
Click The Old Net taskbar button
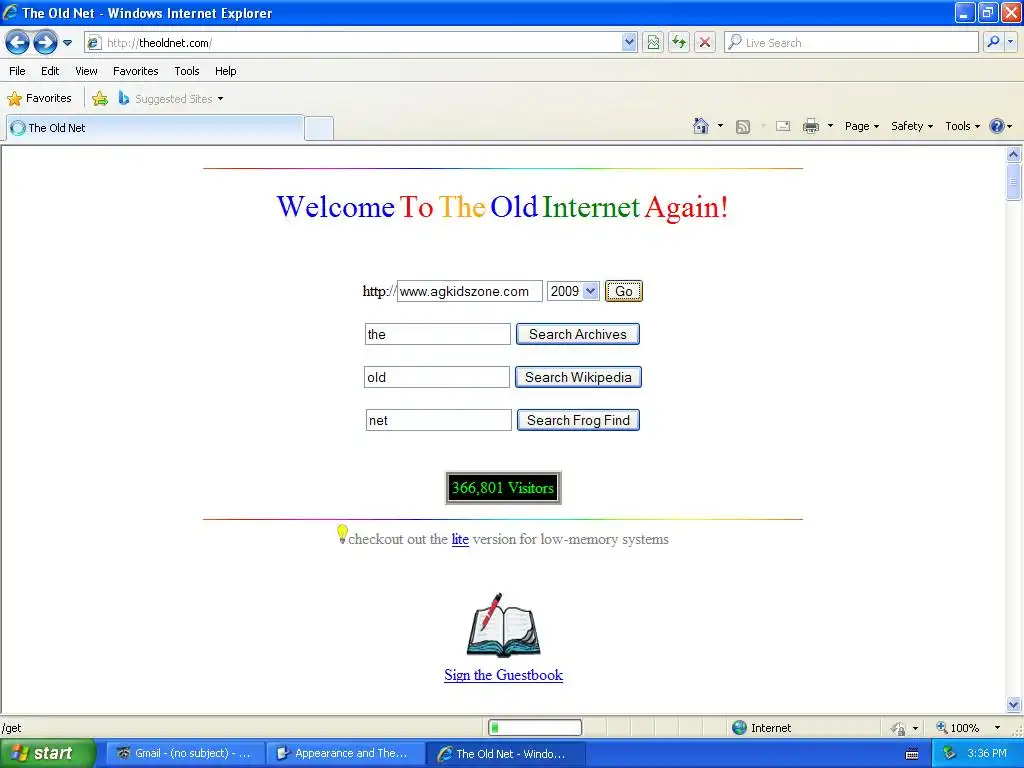pos(505,754)
